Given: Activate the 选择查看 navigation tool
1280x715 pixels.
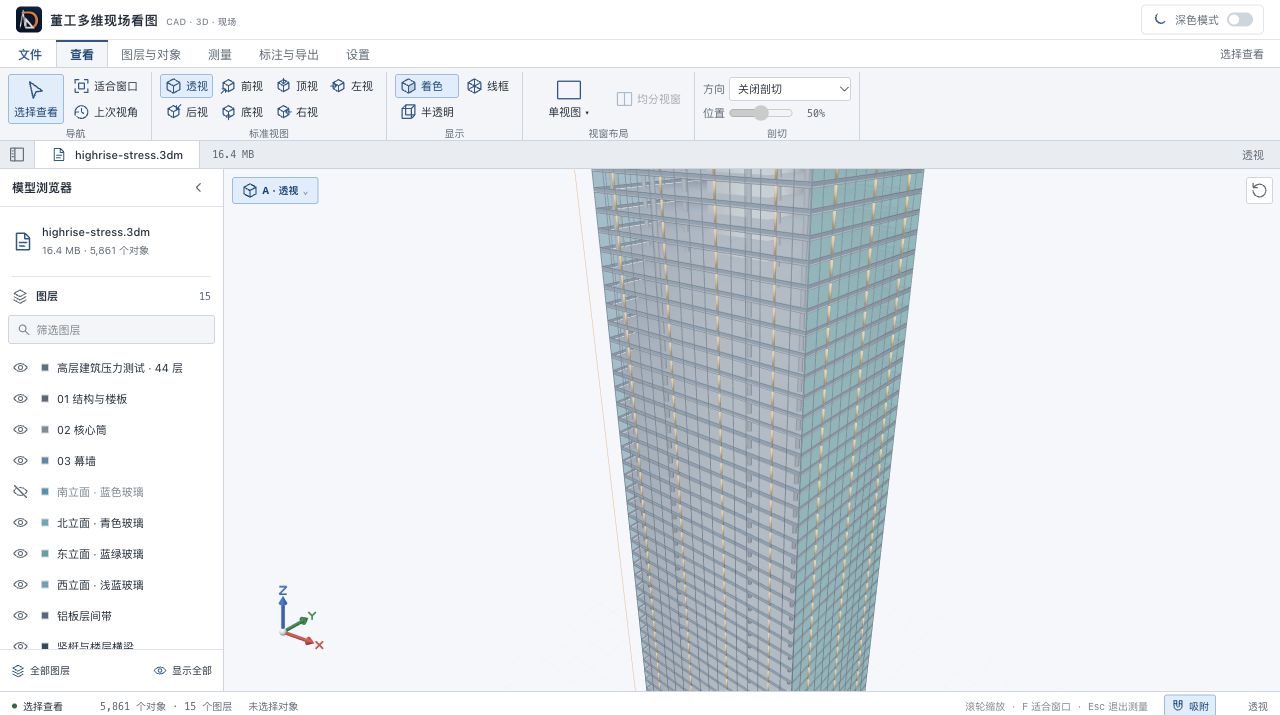Looking at the screenshot, I should point(36,99).
